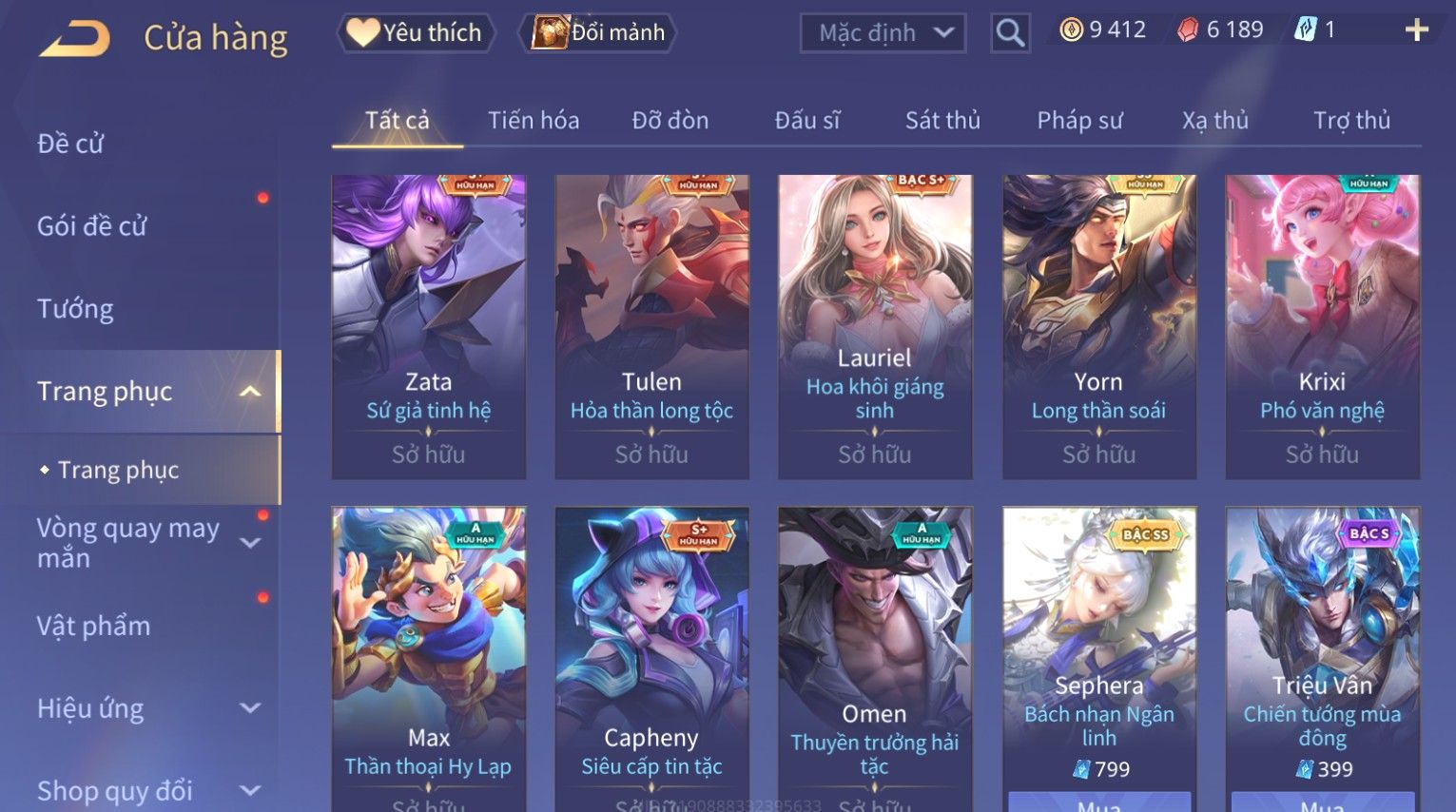Open the search magnifier icon
Screen dimensions: 1456x812
coord(1010,33)
